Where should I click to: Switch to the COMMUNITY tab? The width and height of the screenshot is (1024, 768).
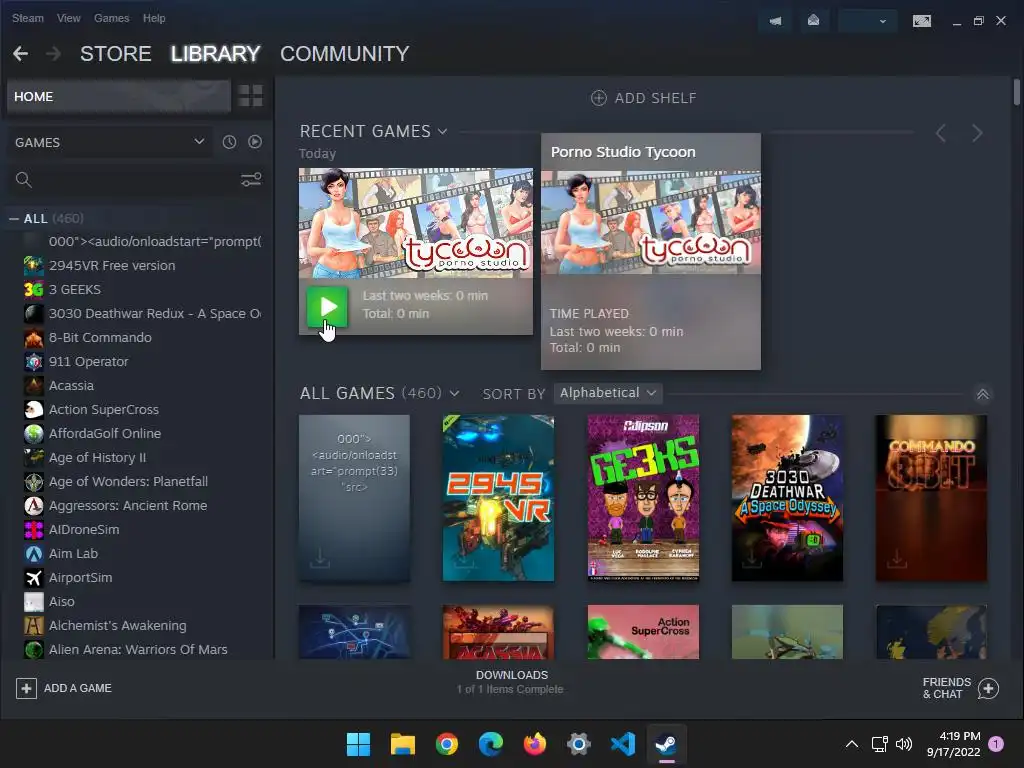click(x=345, y=54)
